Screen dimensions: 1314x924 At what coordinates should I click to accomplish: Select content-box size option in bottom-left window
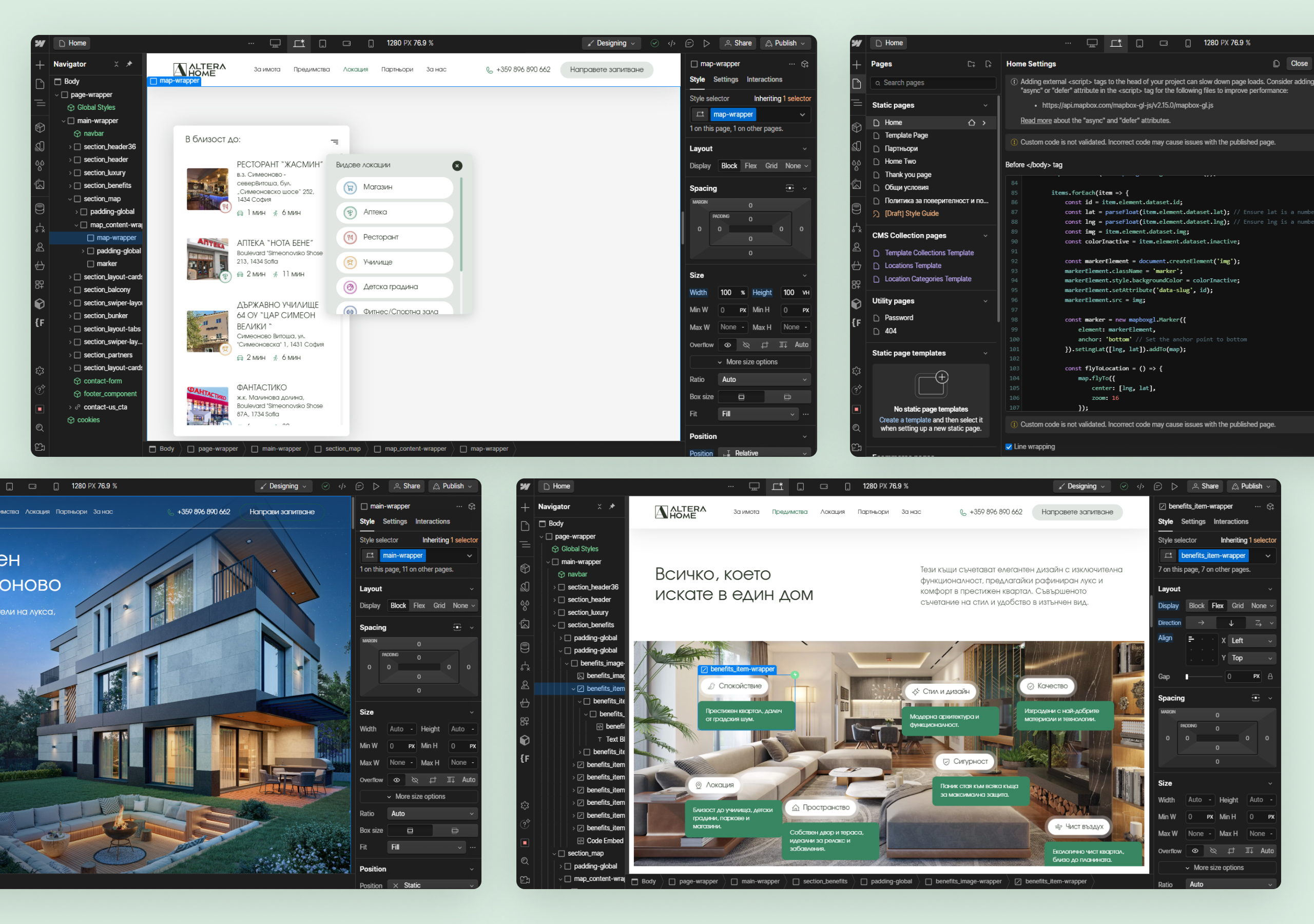coord(455,830)
